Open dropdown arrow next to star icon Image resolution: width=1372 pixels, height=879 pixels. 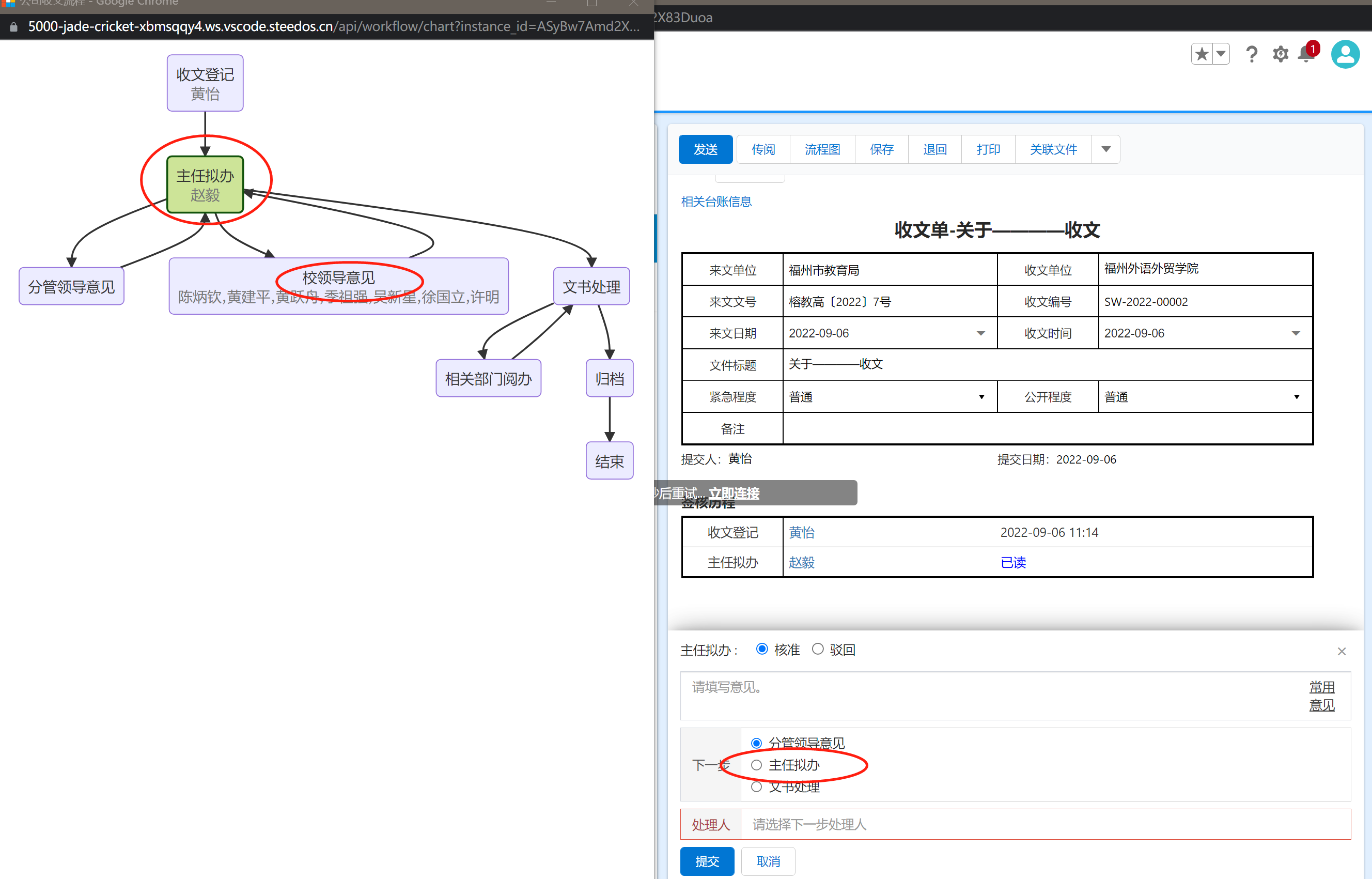click(1221, 54)
